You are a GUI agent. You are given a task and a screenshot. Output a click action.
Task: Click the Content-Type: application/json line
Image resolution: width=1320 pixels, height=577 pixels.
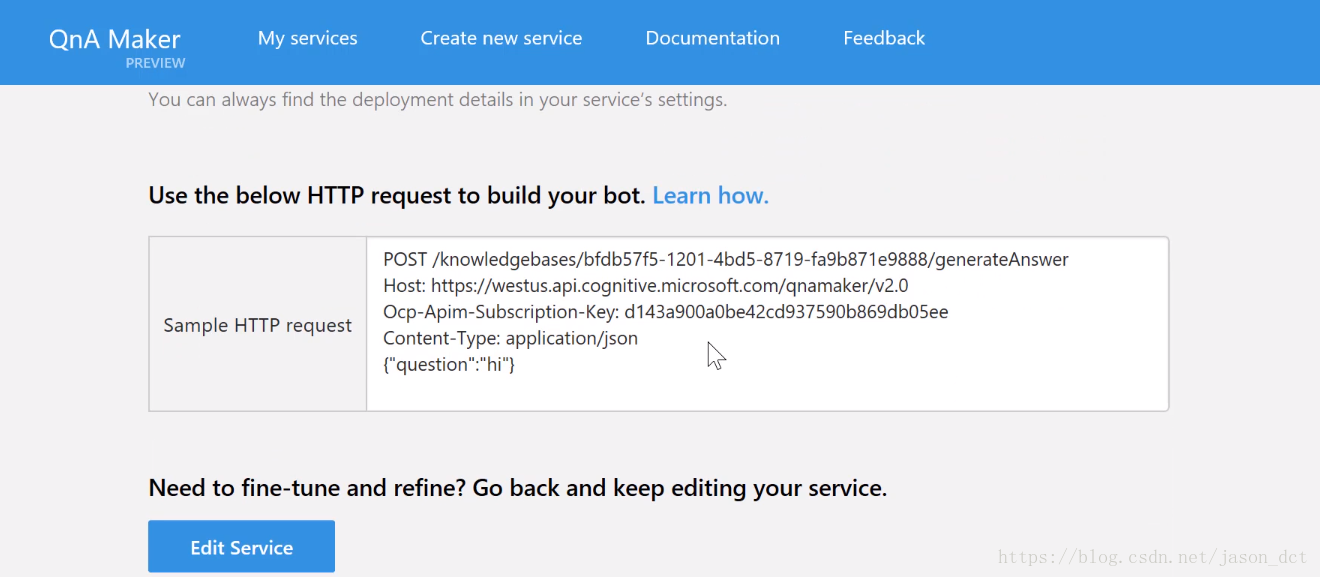510,338
